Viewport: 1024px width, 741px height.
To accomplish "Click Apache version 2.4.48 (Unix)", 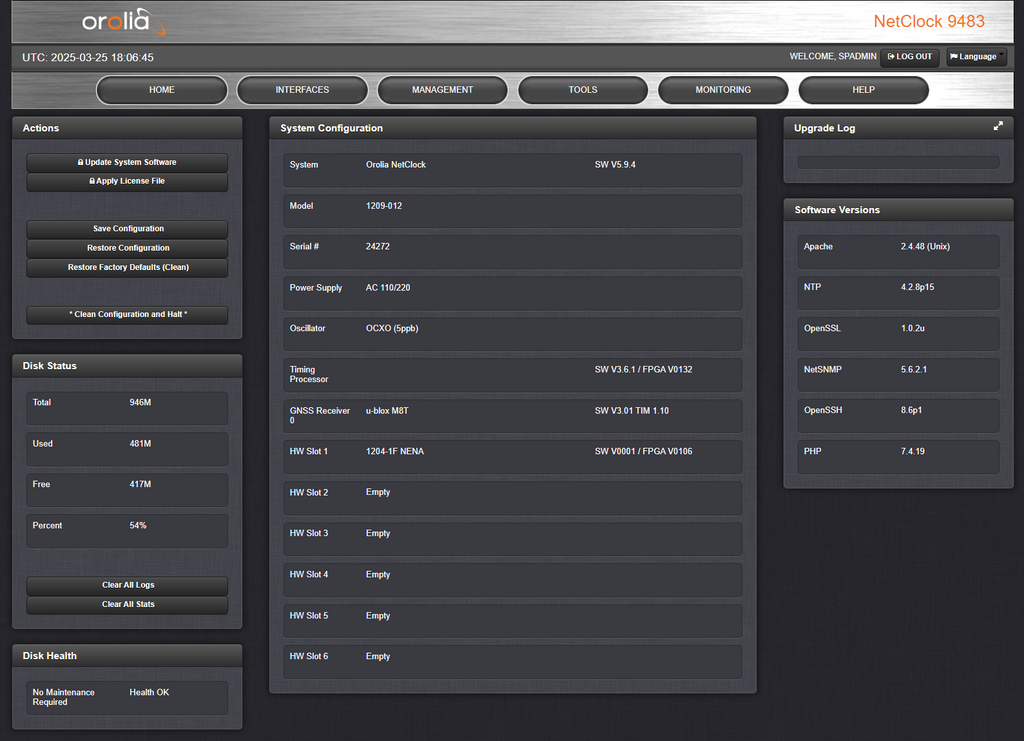I will 925,246.
